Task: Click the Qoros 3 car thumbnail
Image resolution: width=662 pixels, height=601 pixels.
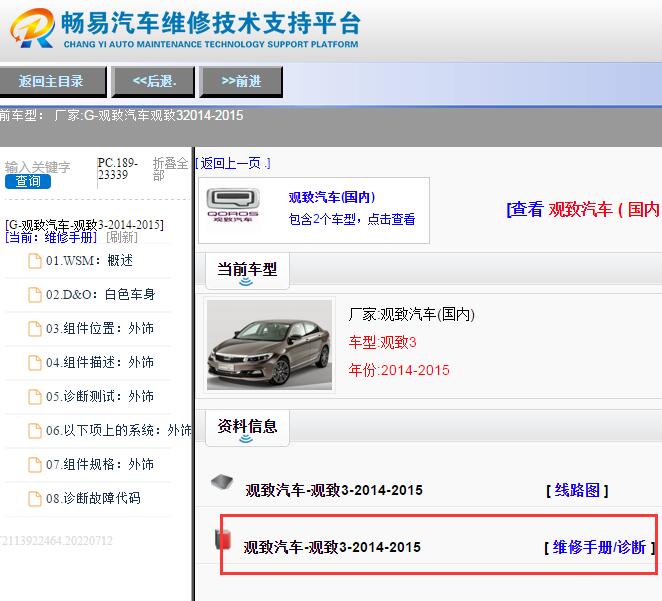Action: click(x=269, y=345)
